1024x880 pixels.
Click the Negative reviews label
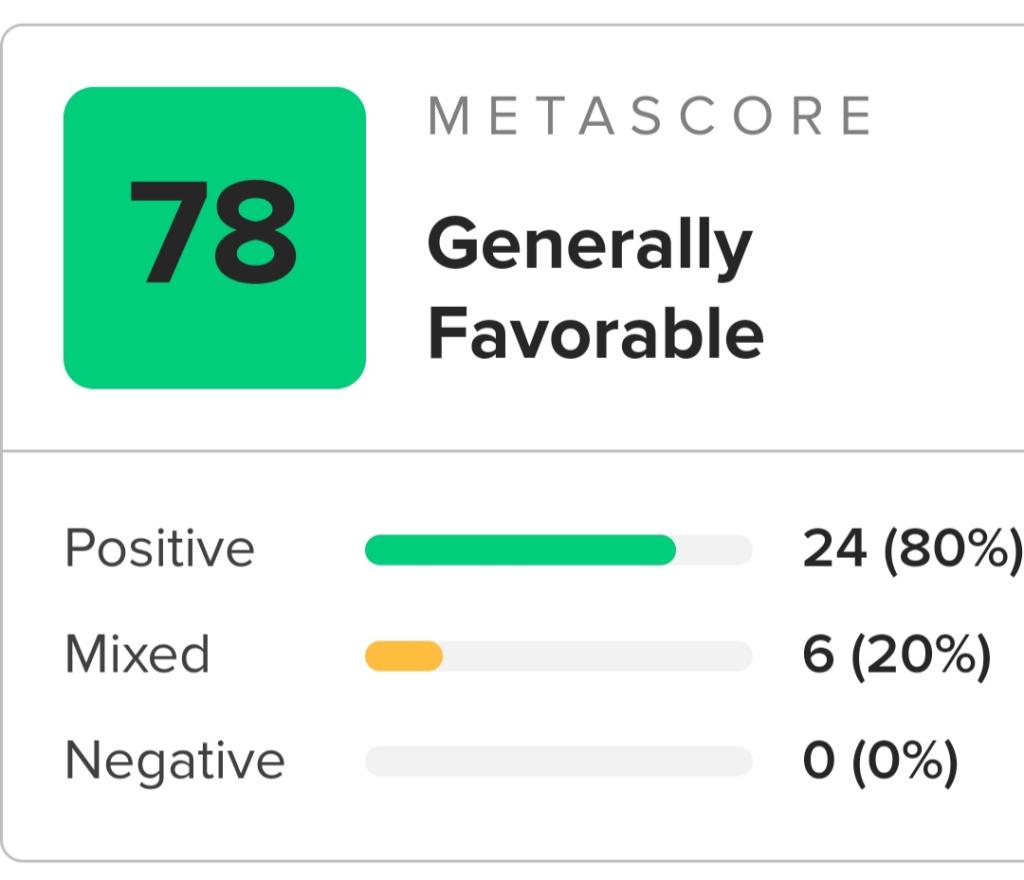175,761
